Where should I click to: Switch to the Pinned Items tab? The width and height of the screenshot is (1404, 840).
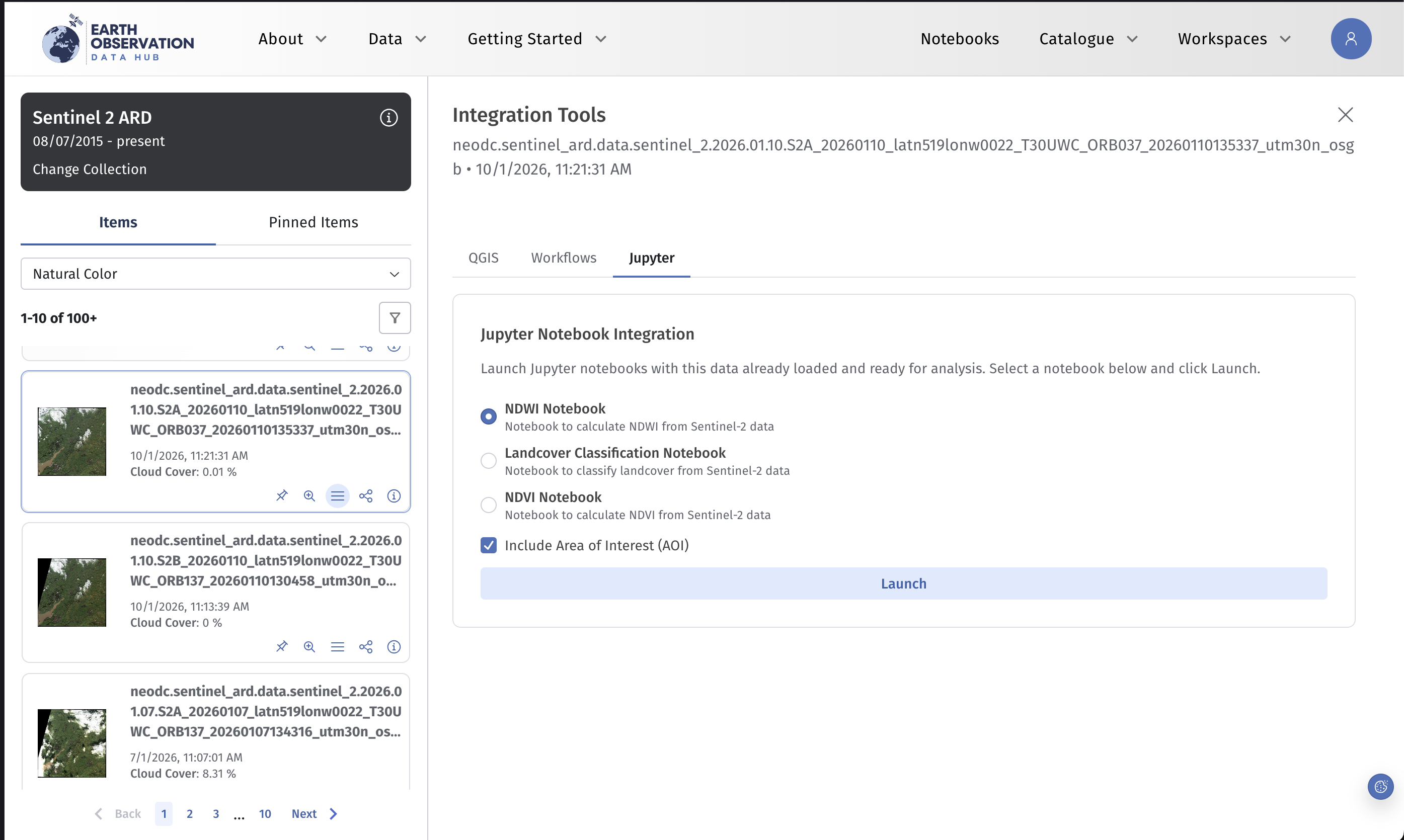click(314, 222)
